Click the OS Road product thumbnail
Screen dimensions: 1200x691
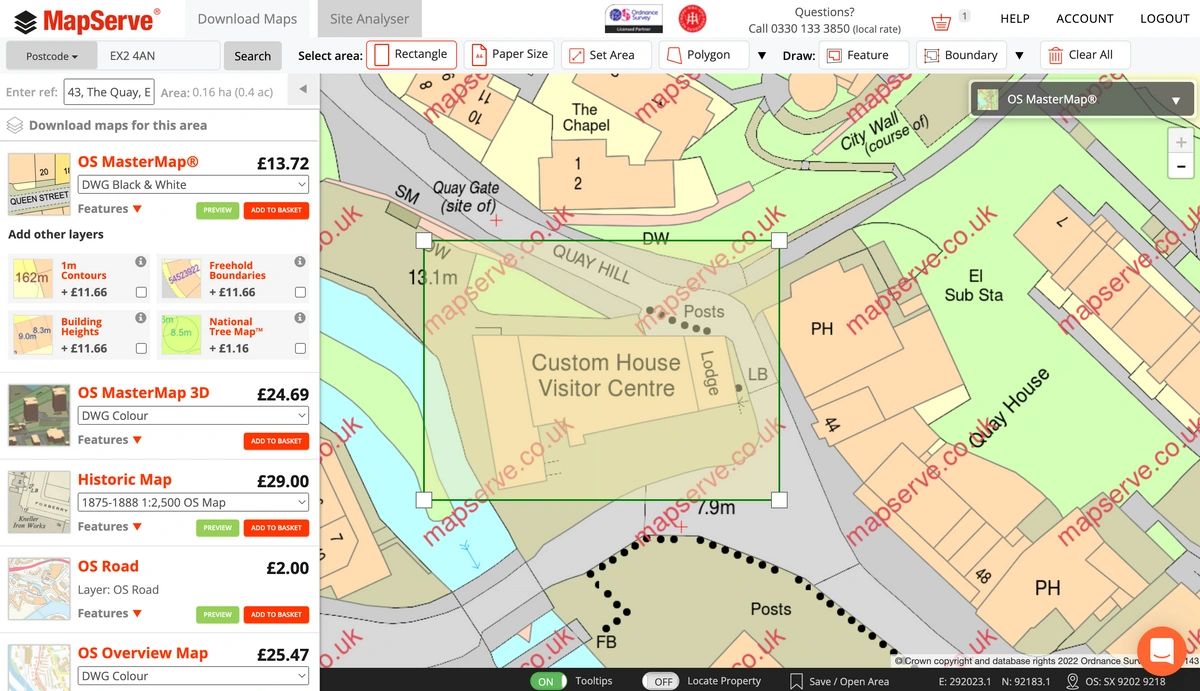[x=40, y=590]
